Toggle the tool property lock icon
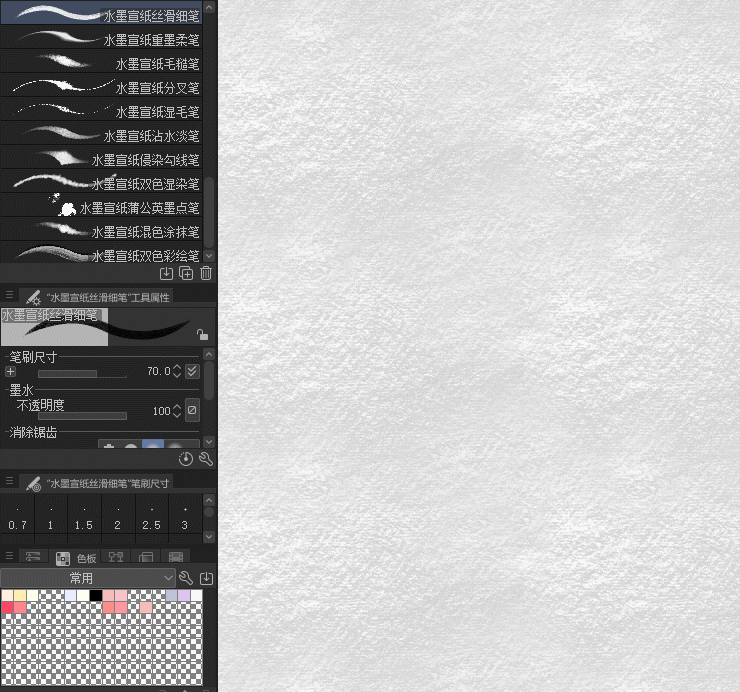The width and height of the screenshot is (740, 692). click(202, 335)
